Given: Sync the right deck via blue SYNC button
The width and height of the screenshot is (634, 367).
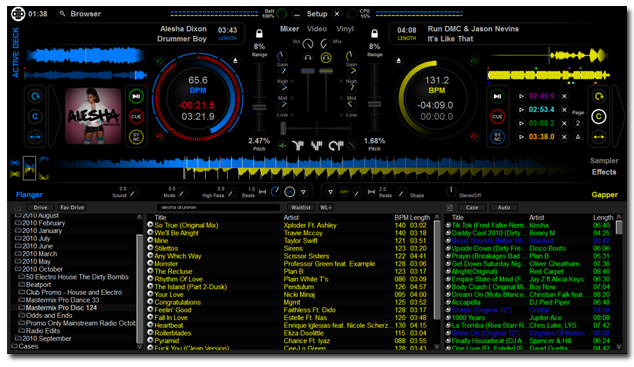Looking at the screenshot, I should [497, 137].
